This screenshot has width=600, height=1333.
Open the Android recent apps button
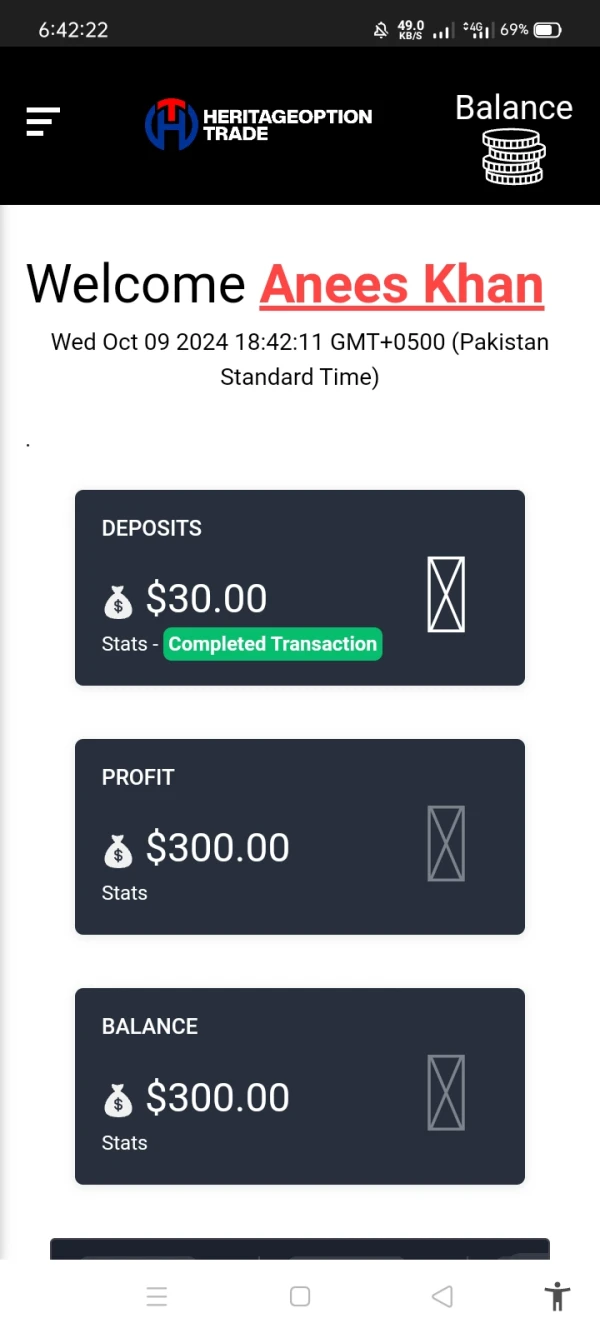[x=157, y=1297]
